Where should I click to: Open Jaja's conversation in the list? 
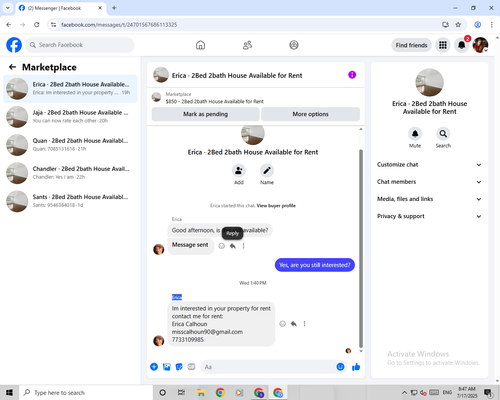70,117
